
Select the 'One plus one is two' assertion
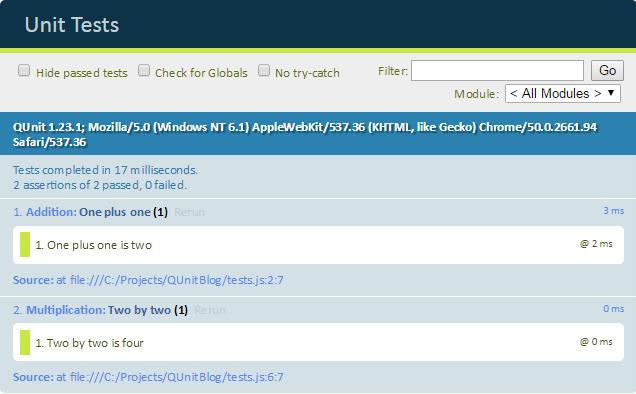click(318, 245)
